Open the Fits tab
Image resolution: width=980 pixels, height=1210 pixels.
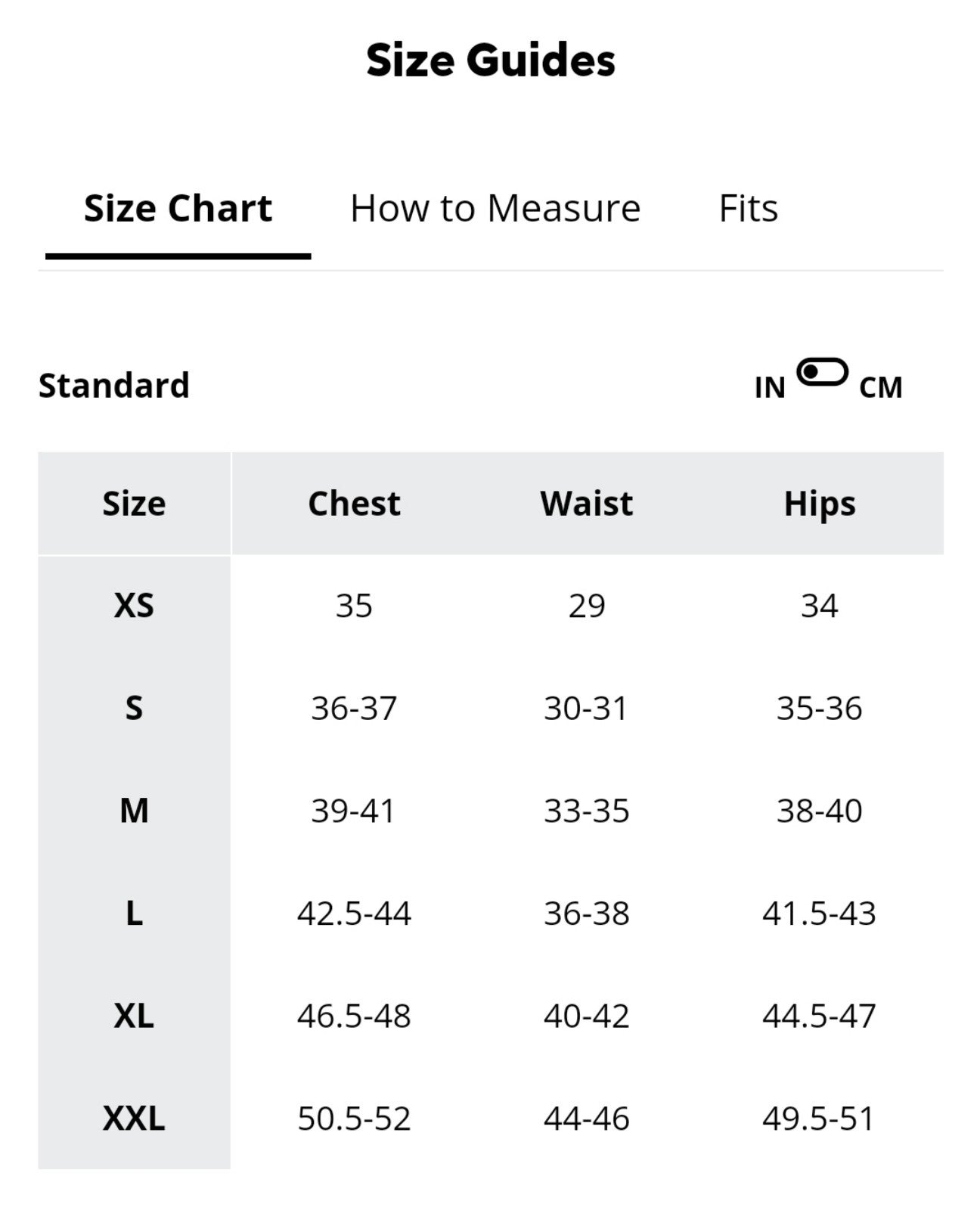tap(748, 208)
